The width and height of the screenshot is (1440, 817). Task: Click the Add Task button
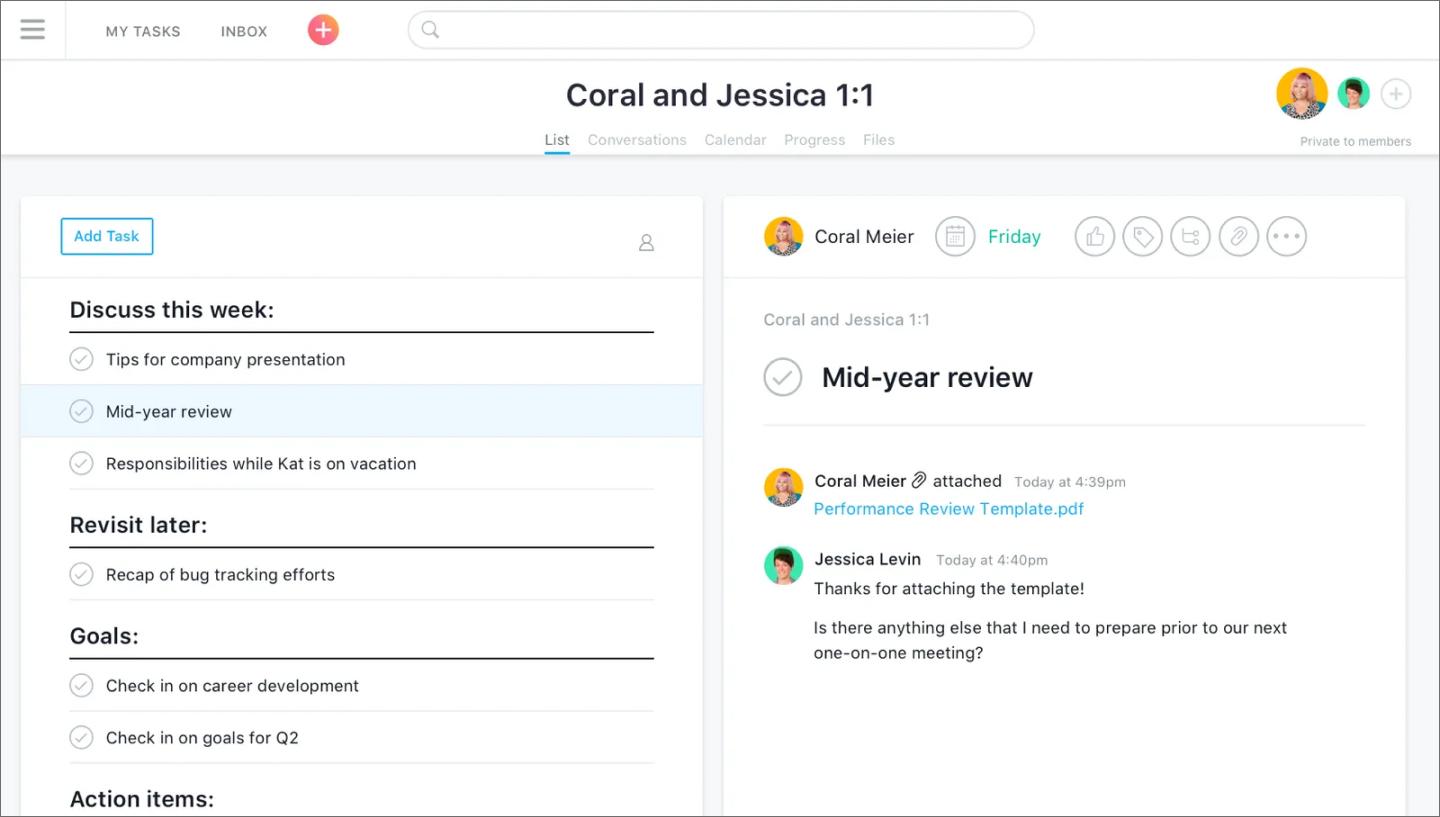[x=107, y=236]
